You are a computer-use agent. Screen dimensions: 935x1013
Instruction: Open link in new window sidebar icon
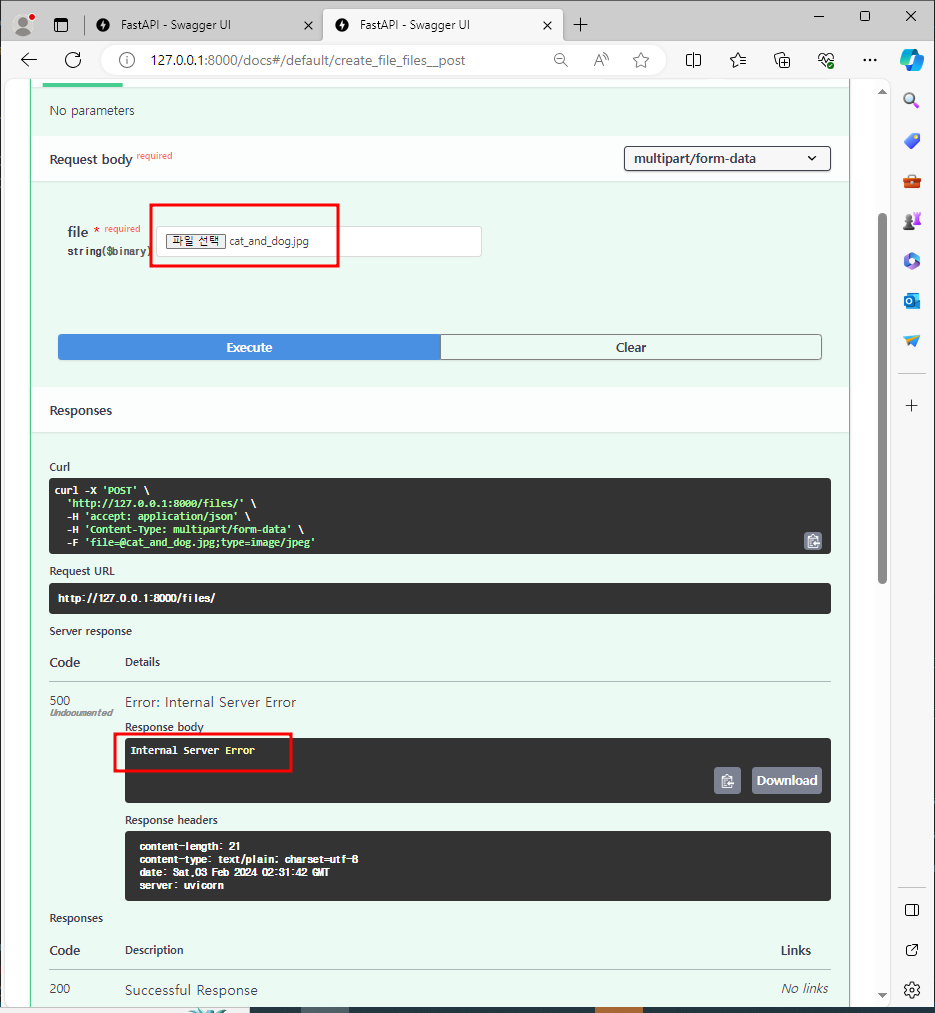pos(912,950)
